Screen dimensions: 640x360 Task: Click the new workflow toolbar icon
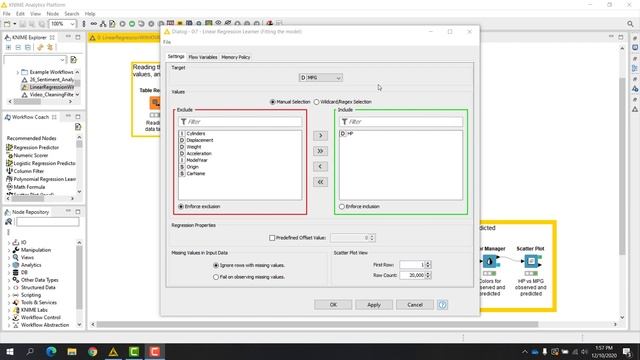click(x=7, y=24)
